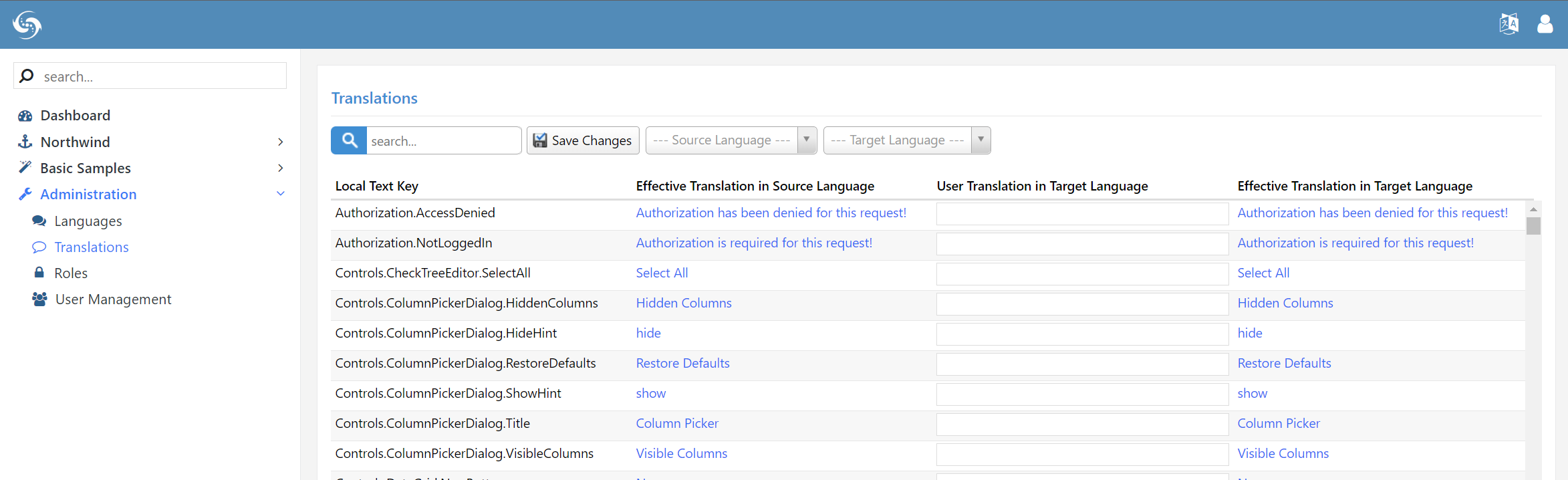Click the User Management people icon

coord(39,299)
